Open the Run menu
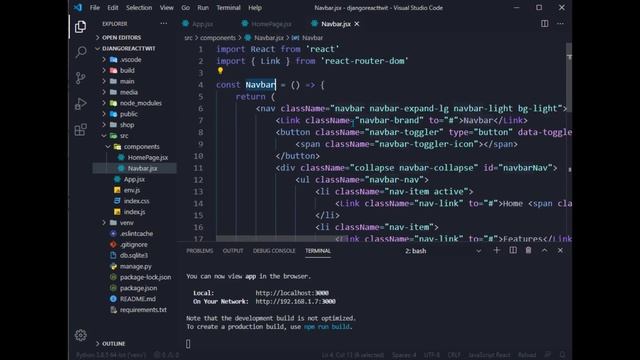Viewport: 640px width, 360px height. (203, 8)
